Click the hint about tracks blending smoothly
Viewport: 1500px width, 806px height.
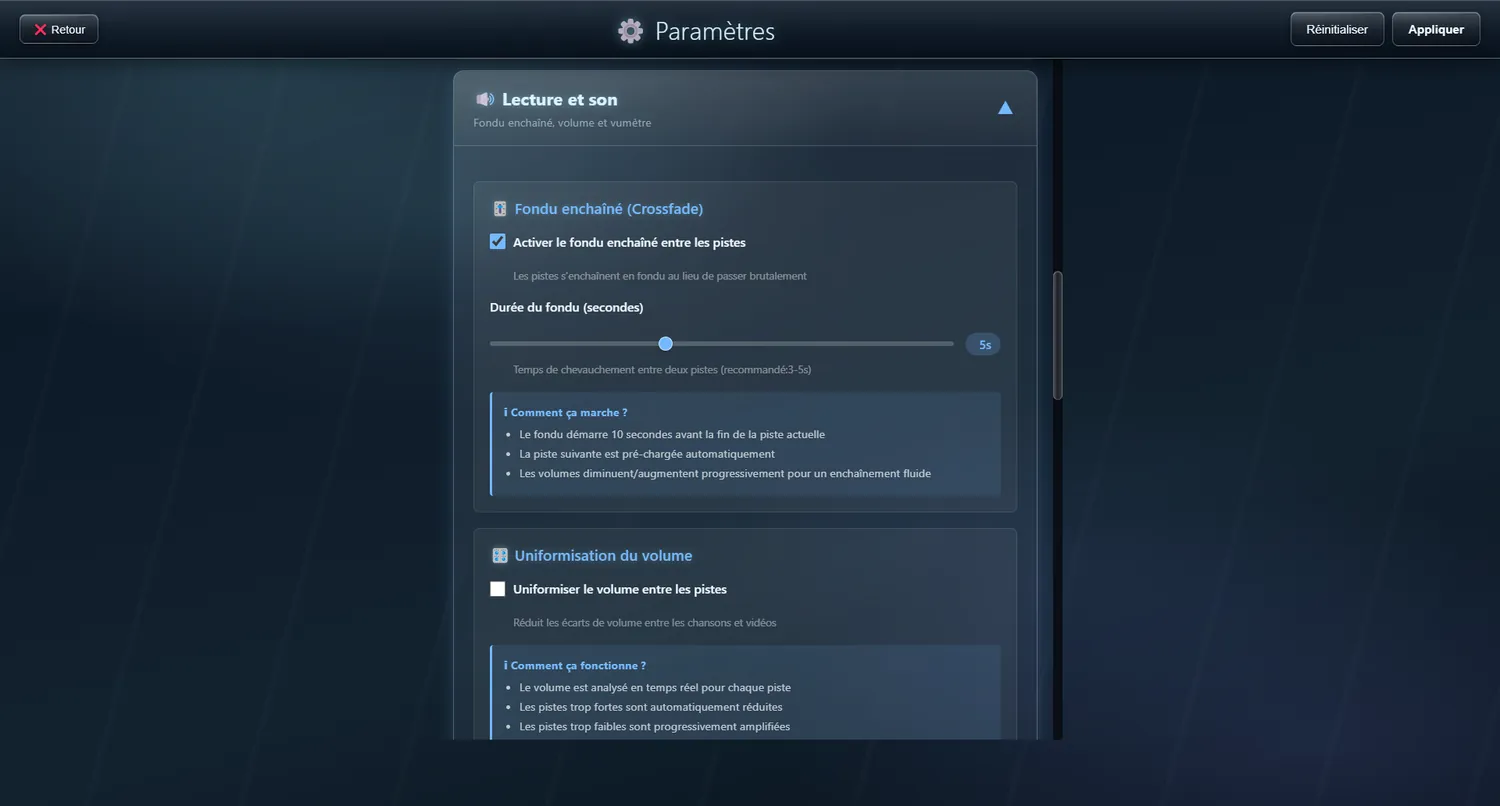coord(660,276)
